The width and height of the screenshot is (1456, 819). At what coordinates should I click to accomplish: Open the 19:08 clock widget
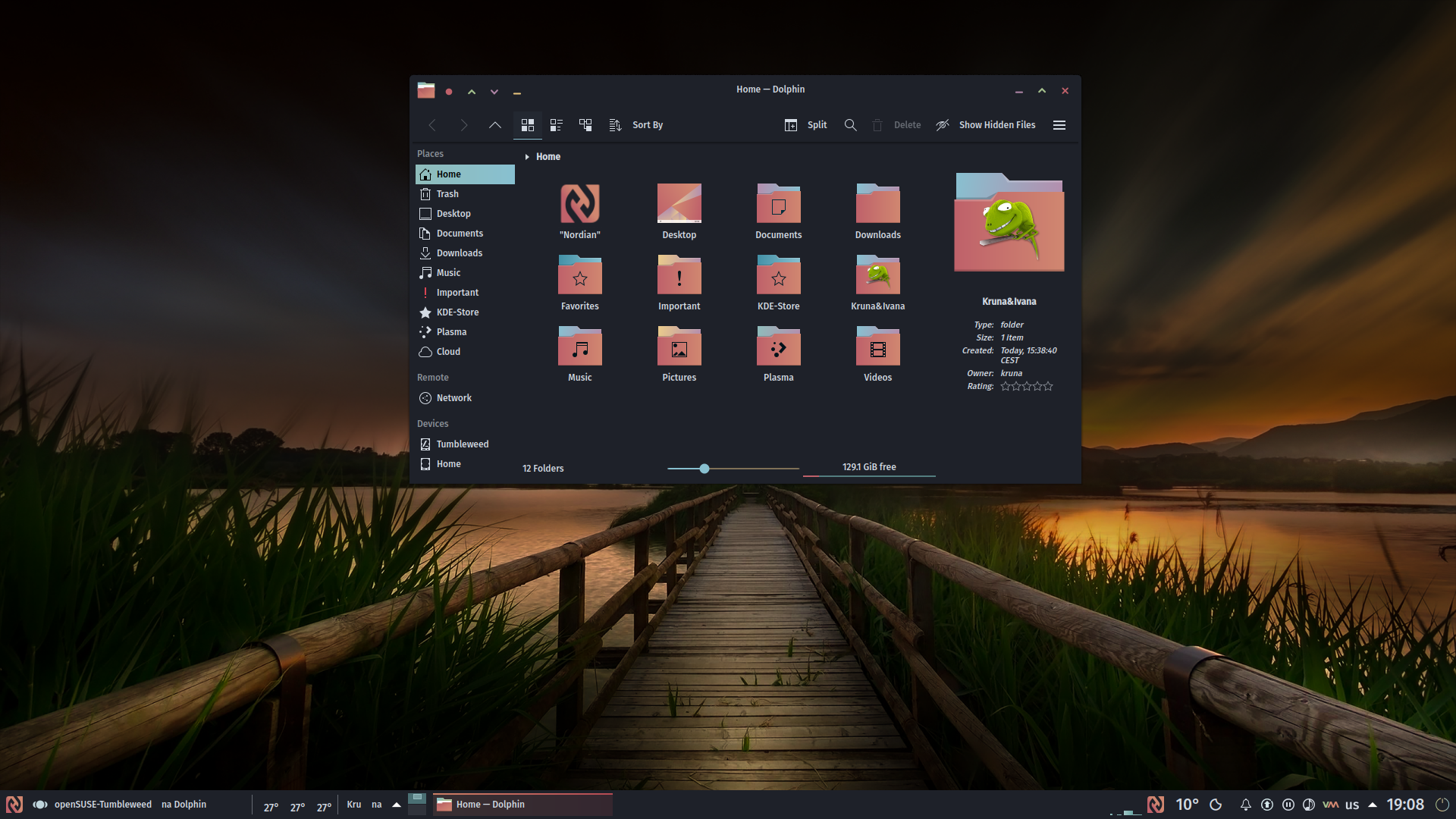click(1405, 805)
